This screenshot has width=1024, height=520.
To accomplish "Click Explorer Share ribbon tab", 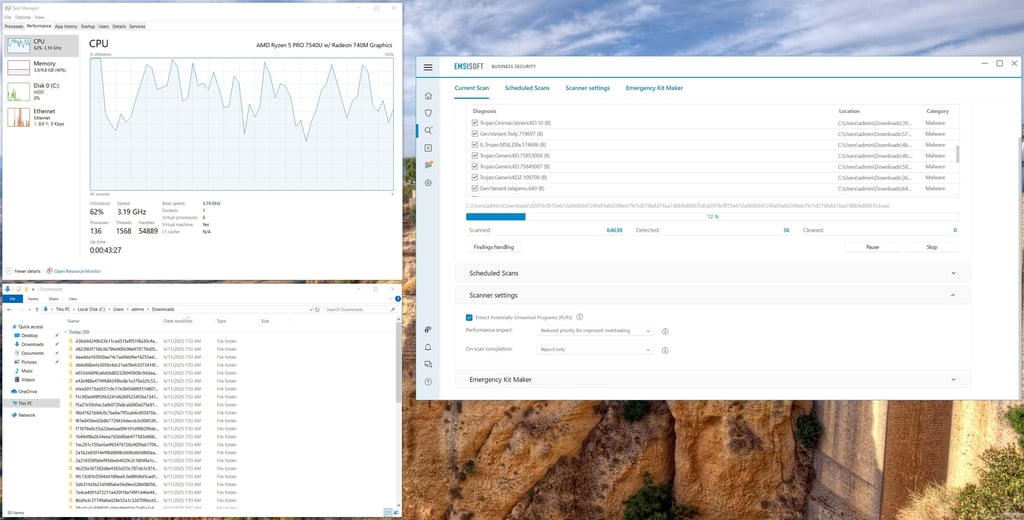I will tap(53, 299).
